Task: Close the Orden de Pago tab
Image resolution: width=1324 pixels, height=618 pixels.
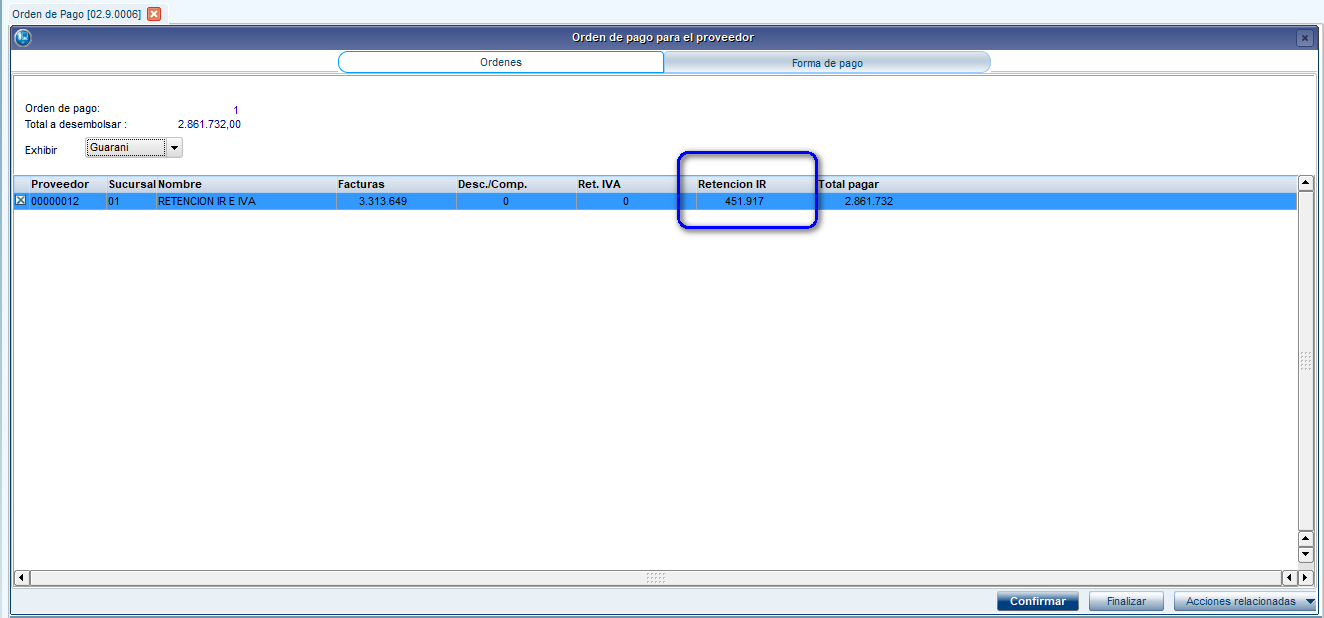Action: [154, 14]
